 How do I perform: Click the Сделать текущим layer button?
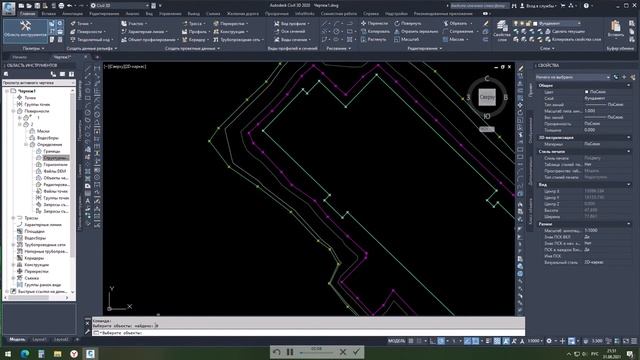[565, 31]
